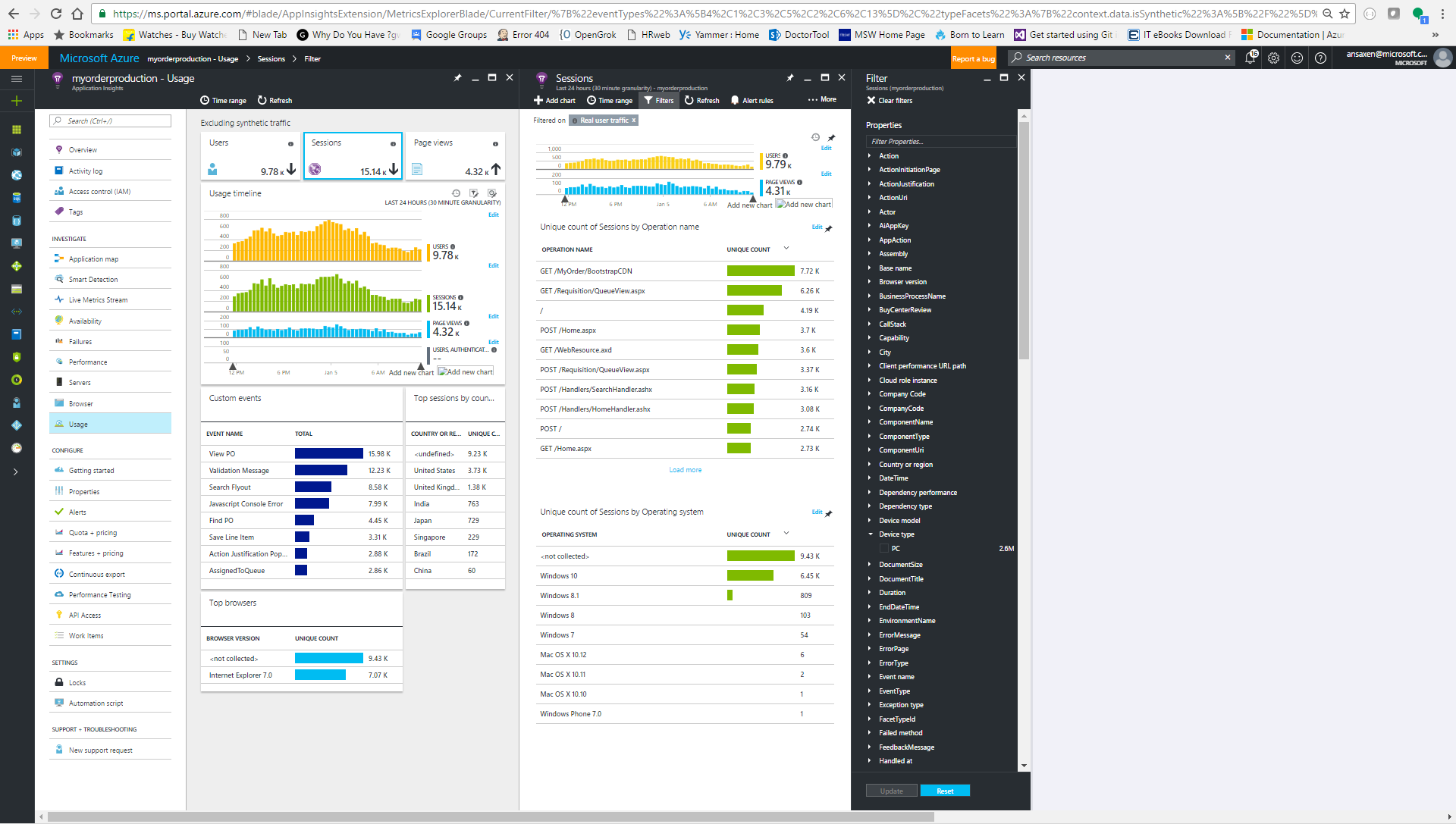This screenshot has width=1456, height=824.
Task: Open Live Metrics Stream in sidebar
Action: click(98, 300)
